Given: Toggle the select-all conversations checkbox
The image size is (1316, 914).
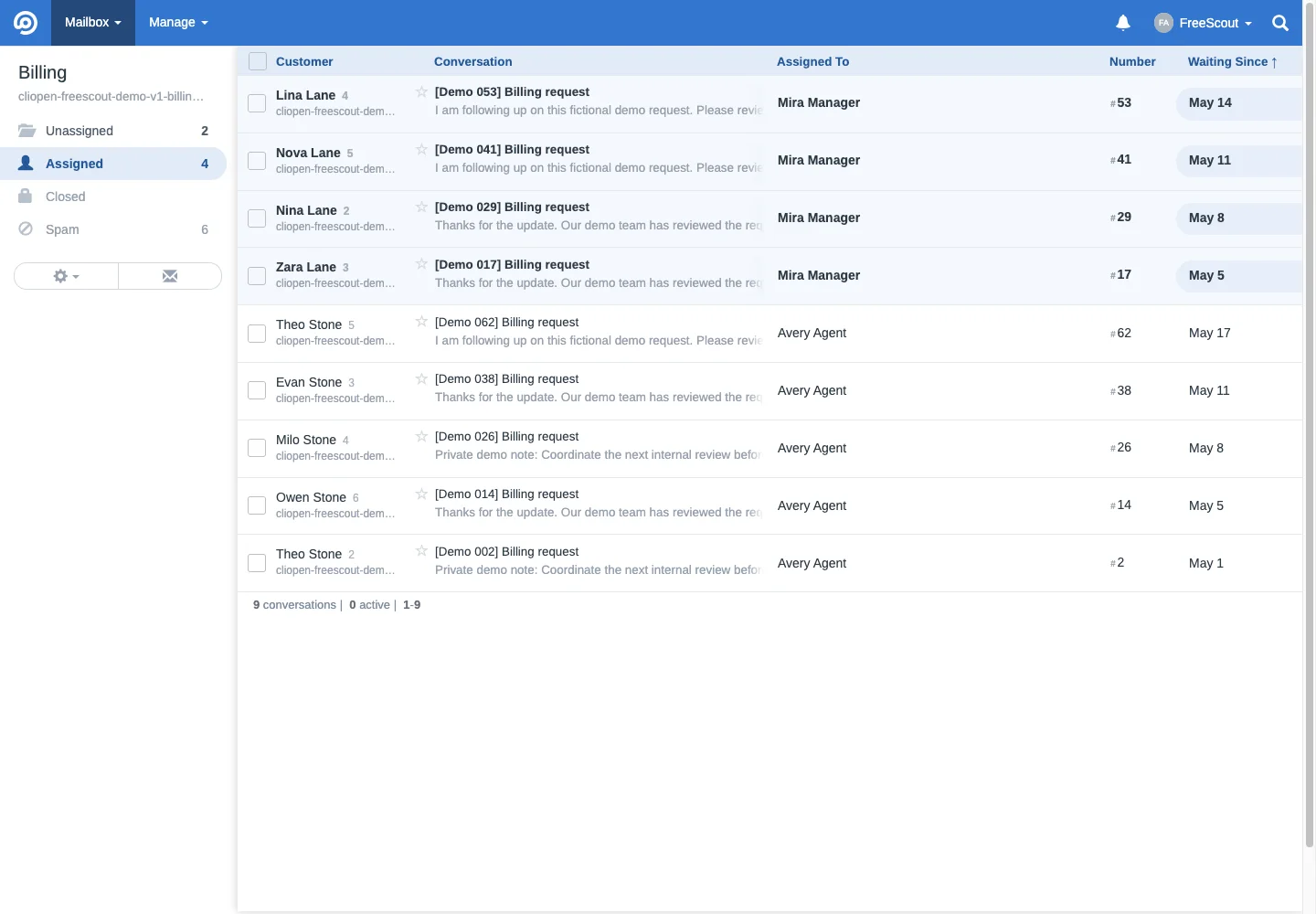Looking at the screenshot, I should [258, 61].
